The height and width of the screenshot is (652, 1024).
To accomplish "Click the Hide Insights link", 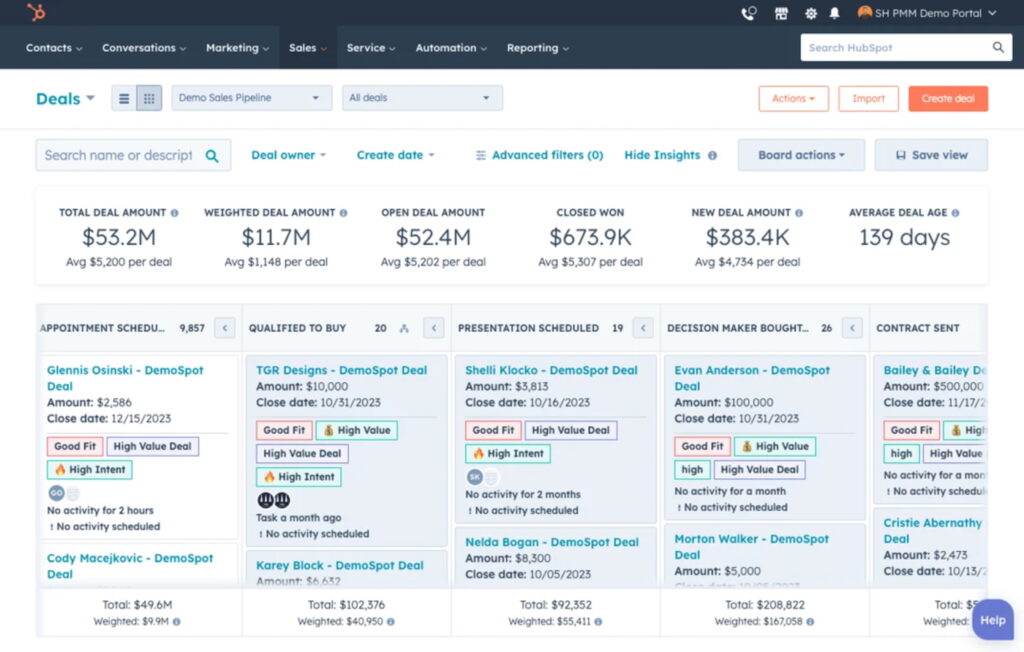I will [662, 155].
